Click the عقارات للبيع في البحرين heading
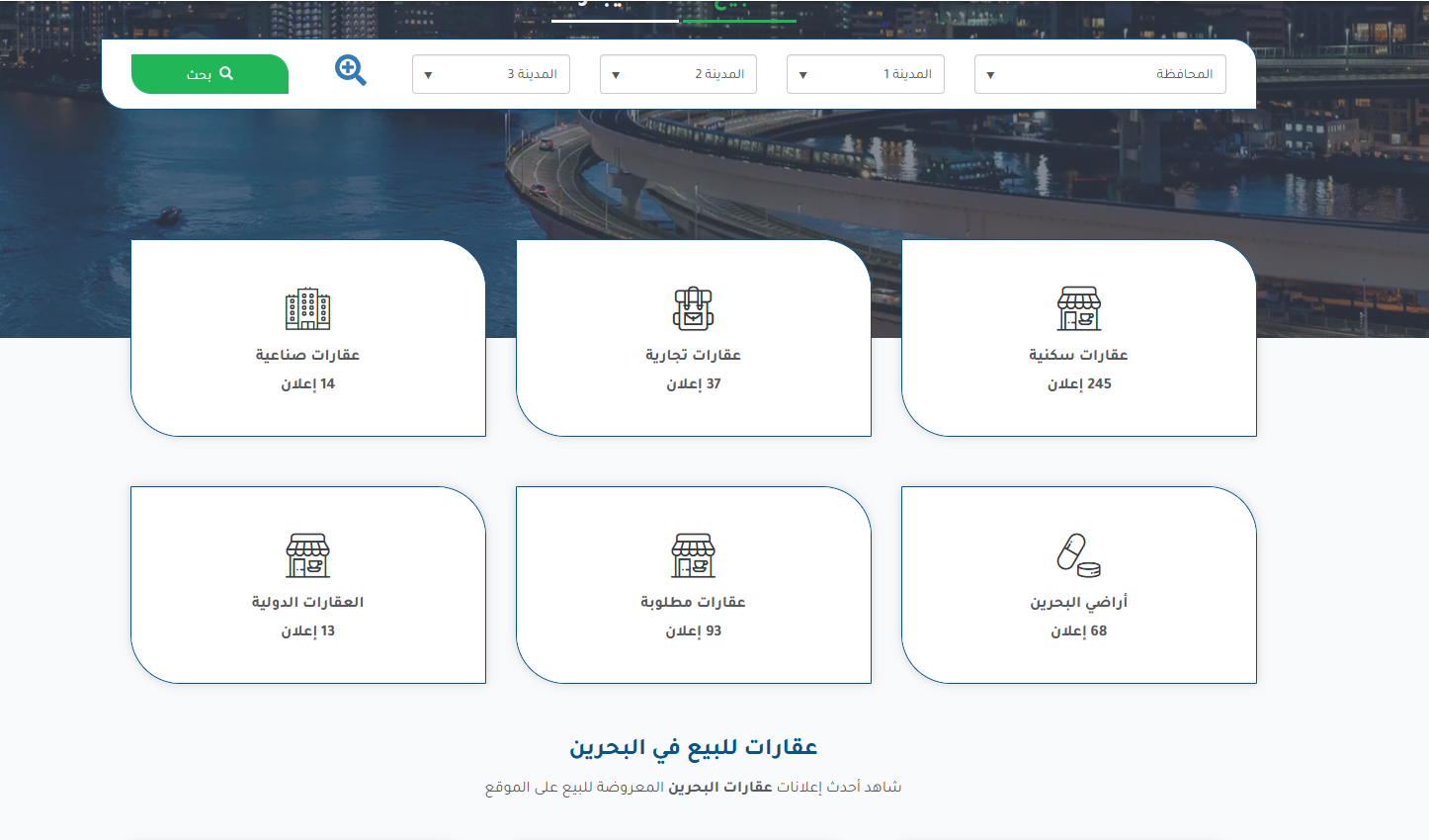The height and width of the screenshot is (840, 1429). 693,747
